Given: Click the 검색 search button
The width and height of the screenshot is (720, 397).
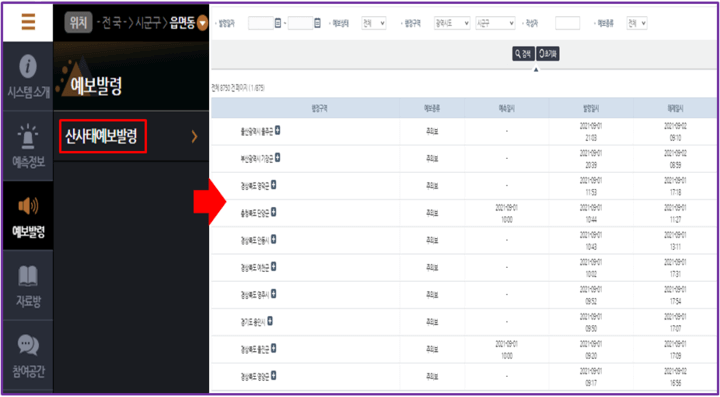Looking at the screenshot, I should point(523,54).
